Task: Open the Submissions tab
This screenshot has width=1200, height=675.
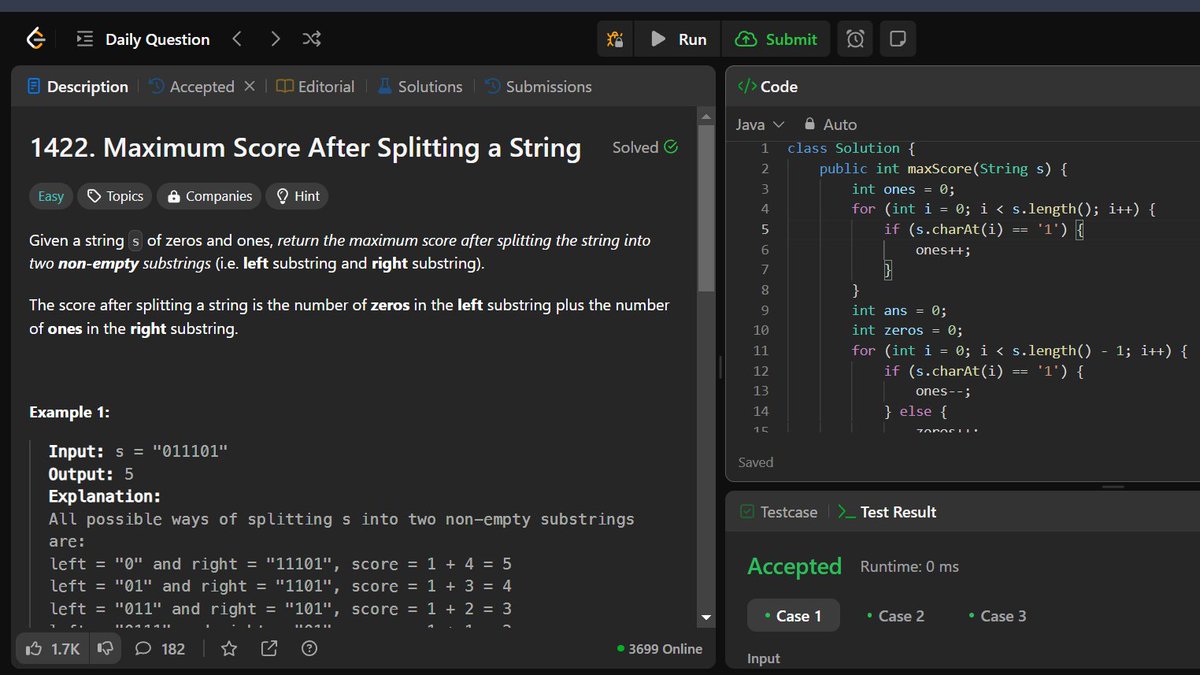Action: pyautogui.click(x=538, y=87)
